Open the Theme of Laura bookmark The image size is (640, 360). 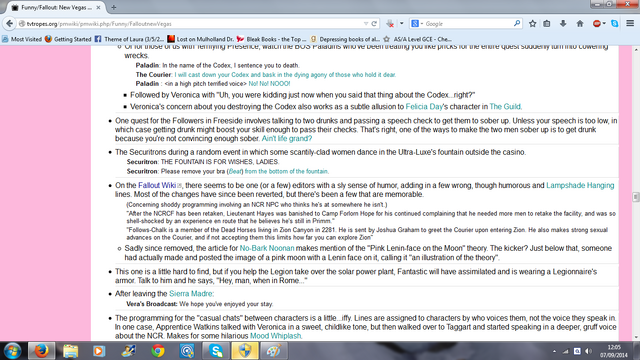pyautogui.click(x=129, y=39)
